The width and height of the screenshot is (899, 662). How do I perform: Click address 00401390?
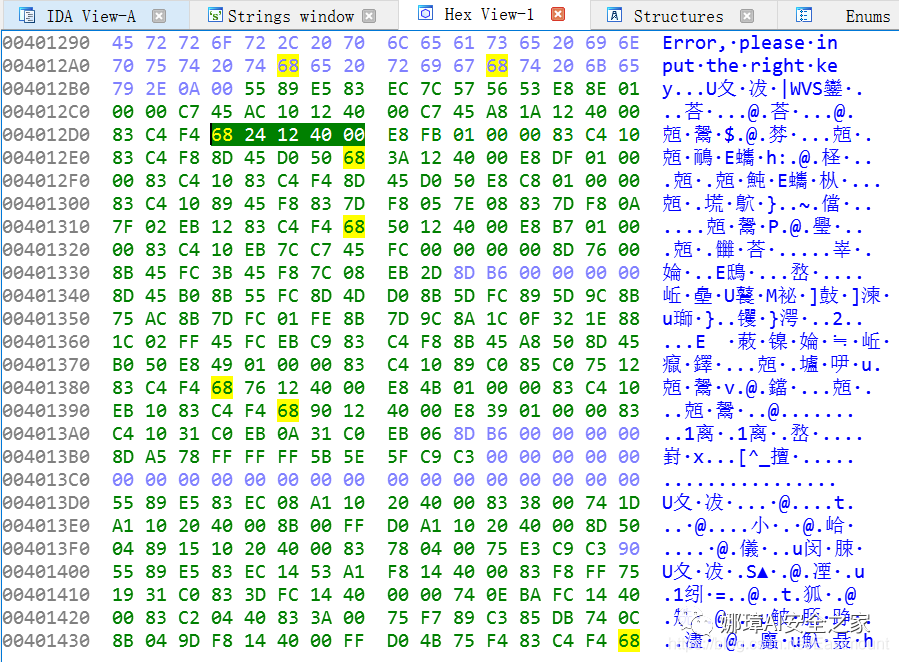[x=46, y=410]
